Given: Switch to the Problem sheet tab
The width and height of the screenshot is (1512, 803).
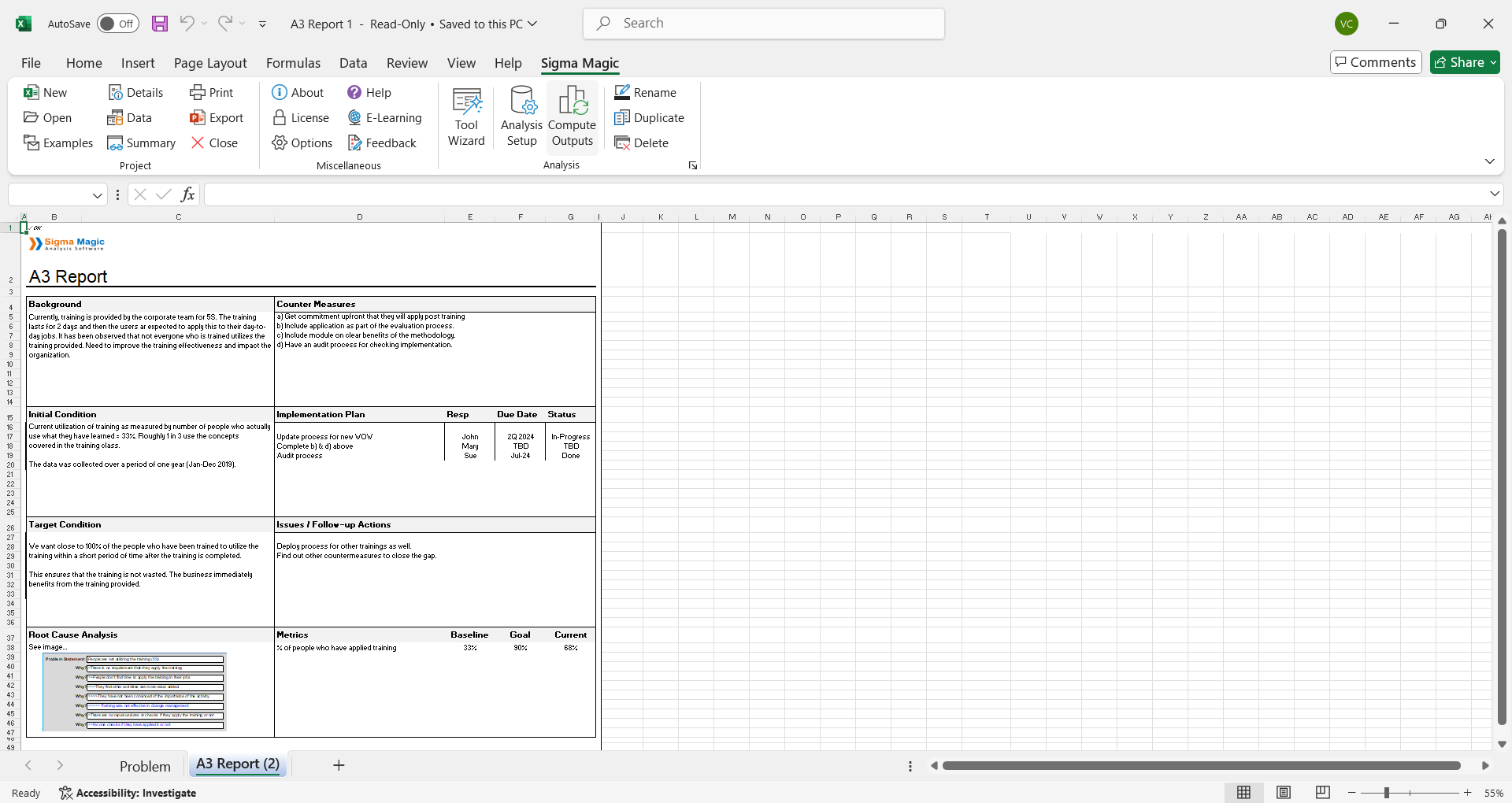Looking at the screenshot, I should coord(145,766).
